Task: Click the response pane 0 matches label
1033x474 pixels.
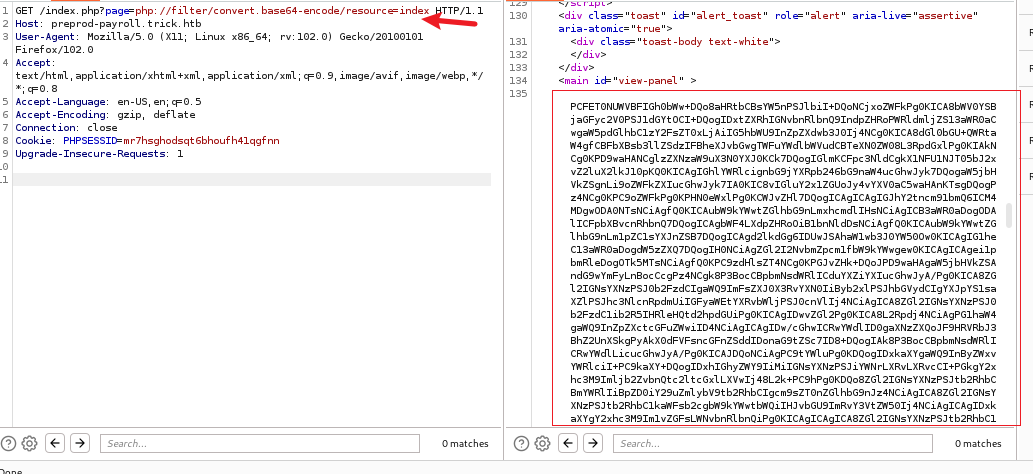Action: pos(978,444)
